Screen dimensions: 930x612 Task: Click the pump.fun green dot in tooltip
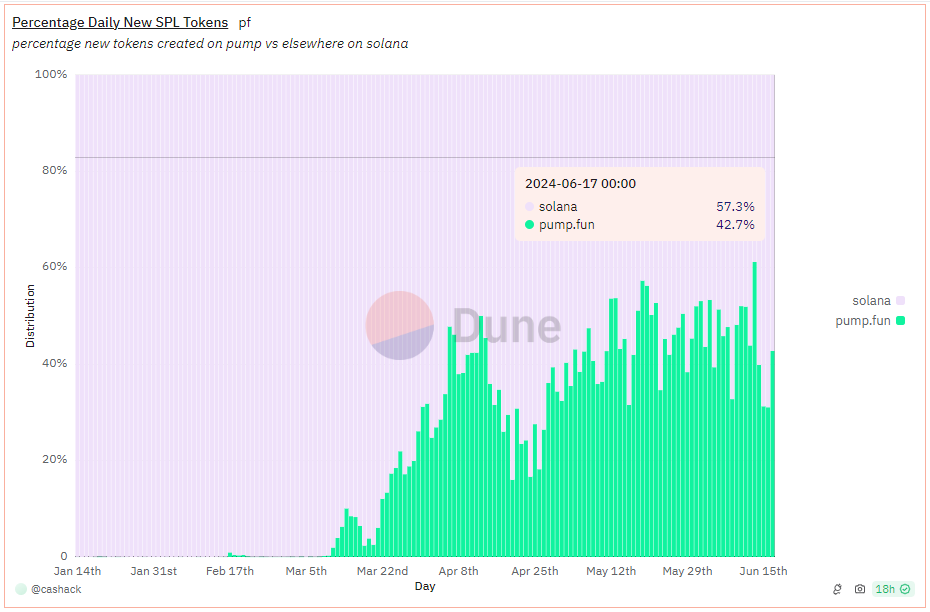530,225
